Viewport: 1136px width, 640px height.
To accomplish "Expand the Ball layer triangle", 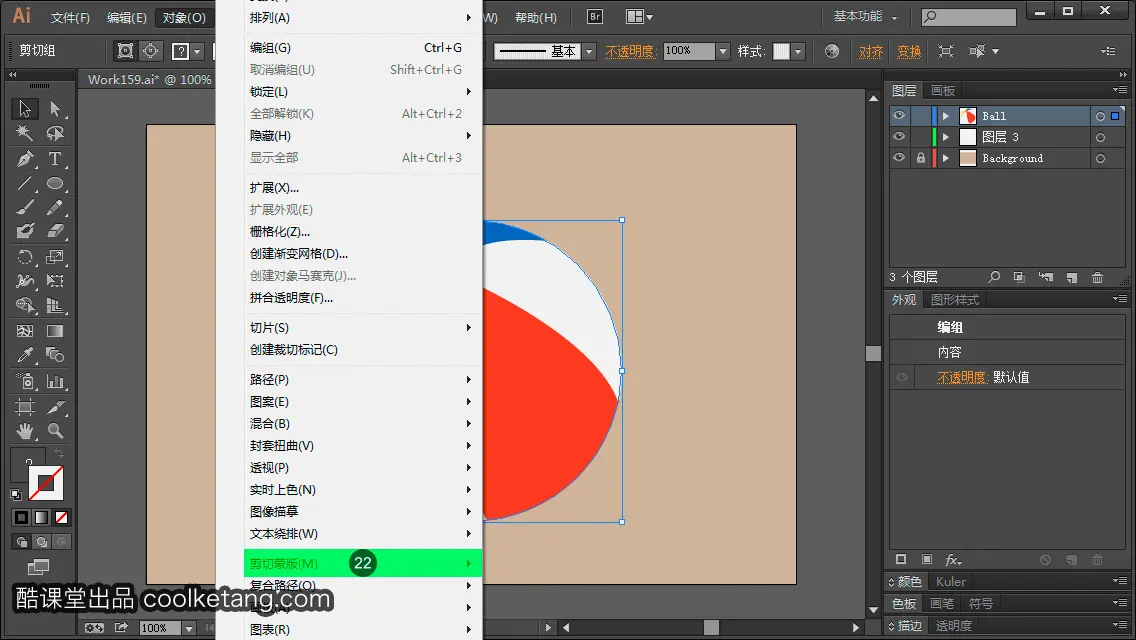I will pyautogui.click(x=945, y=116).
